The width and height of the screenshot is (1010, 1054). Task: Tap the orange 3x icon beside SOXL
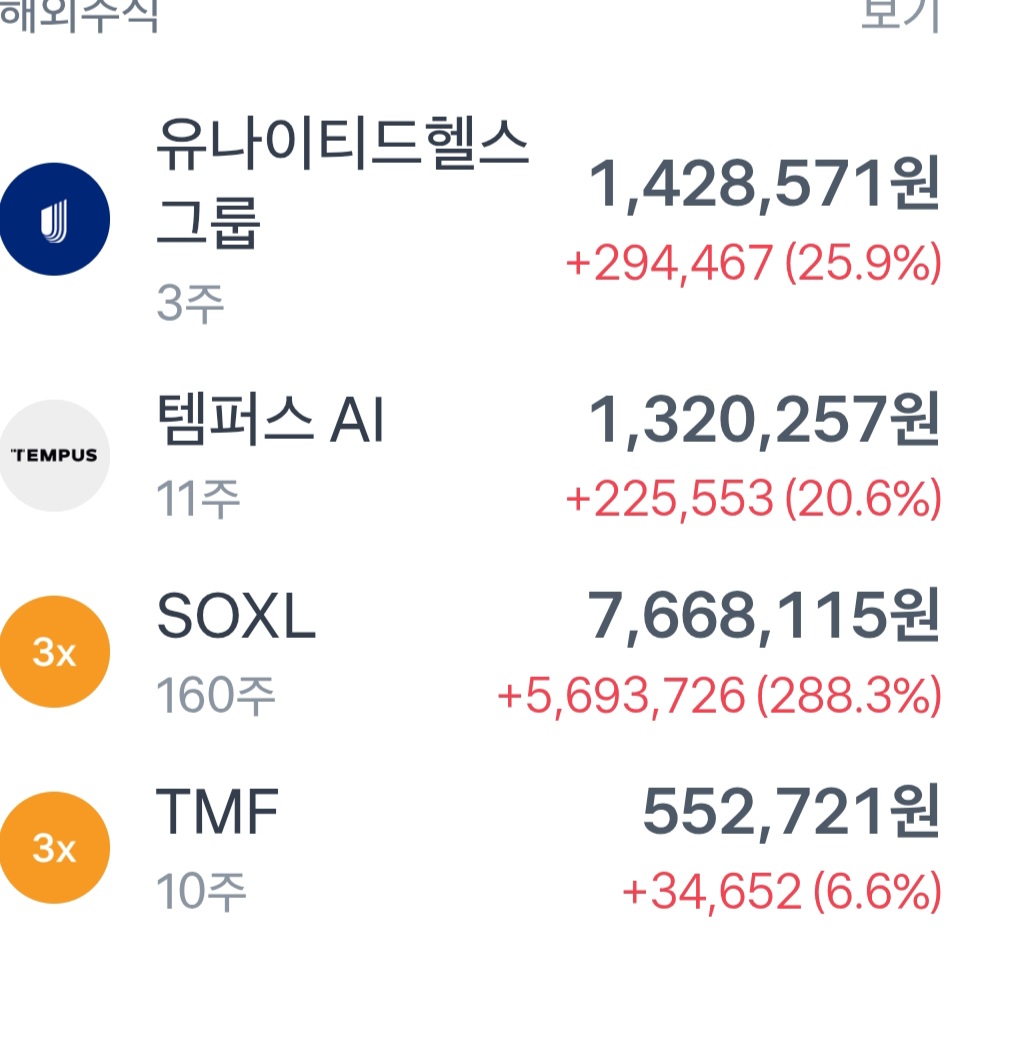[54, 651]
